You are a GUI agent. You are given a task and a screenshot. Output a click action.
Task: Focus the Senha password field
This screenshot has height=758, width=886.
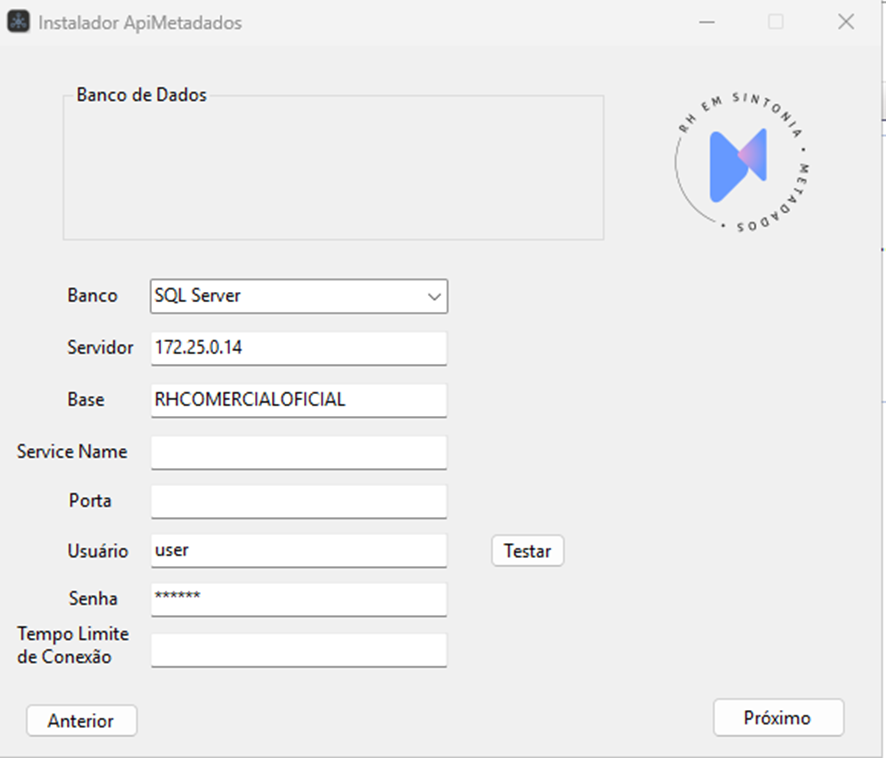298,599
